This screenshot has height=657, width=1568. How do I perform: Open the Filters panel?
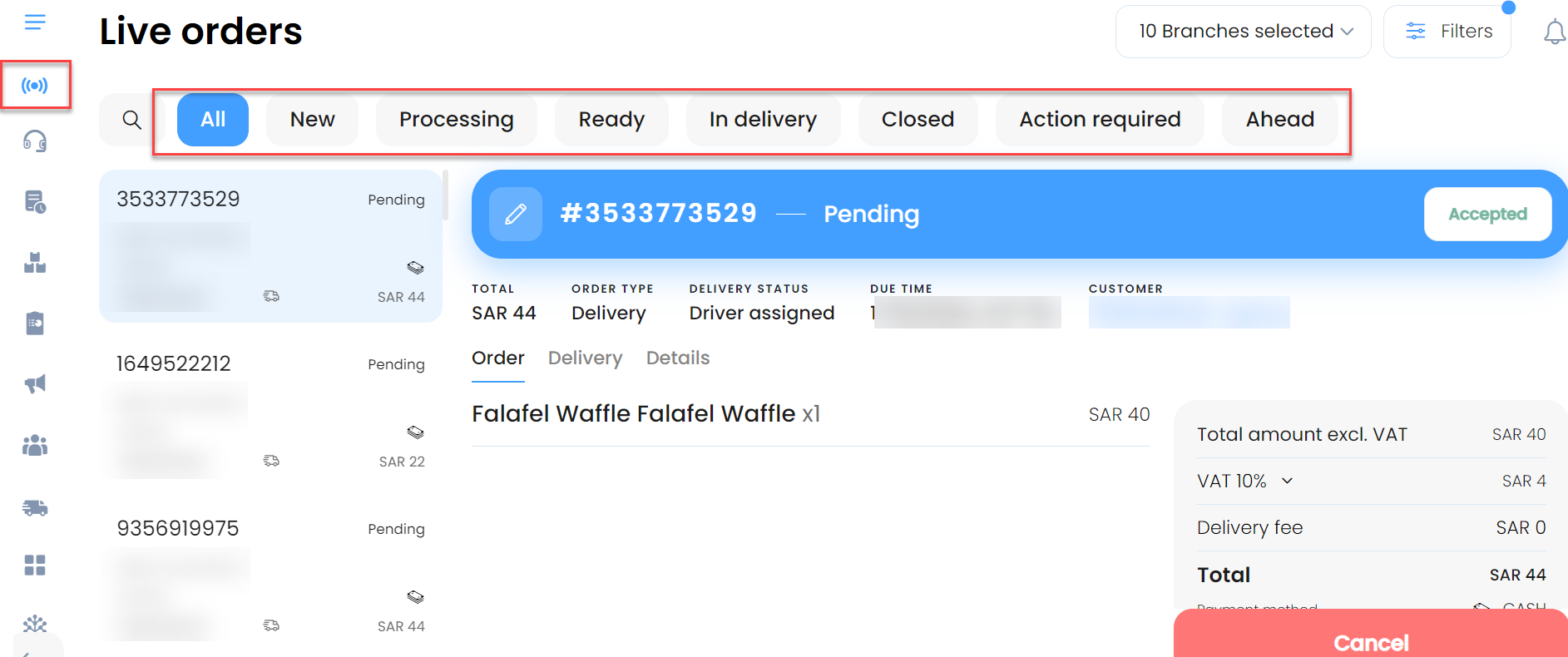pyautogui.click(x=1447, y=32)
